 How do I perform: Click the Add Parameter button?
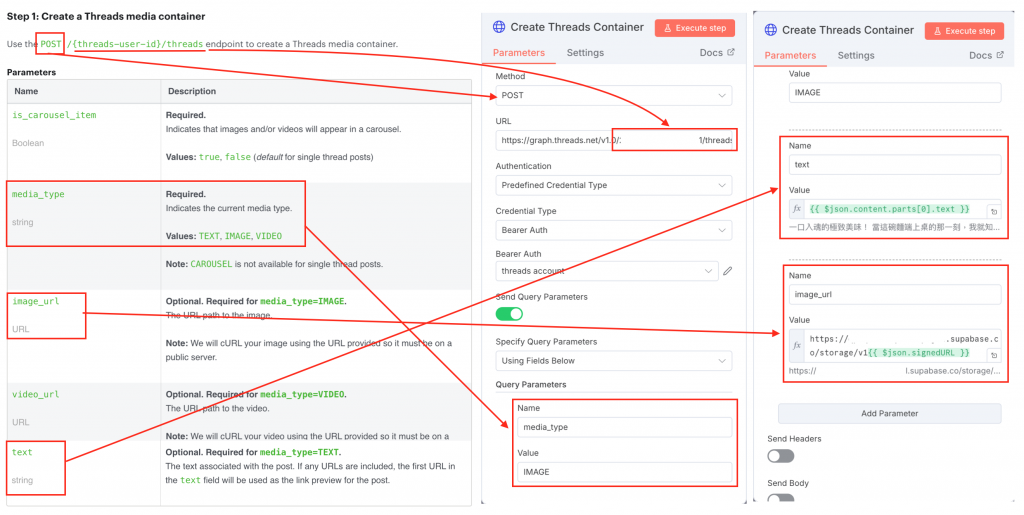[889, 413]
